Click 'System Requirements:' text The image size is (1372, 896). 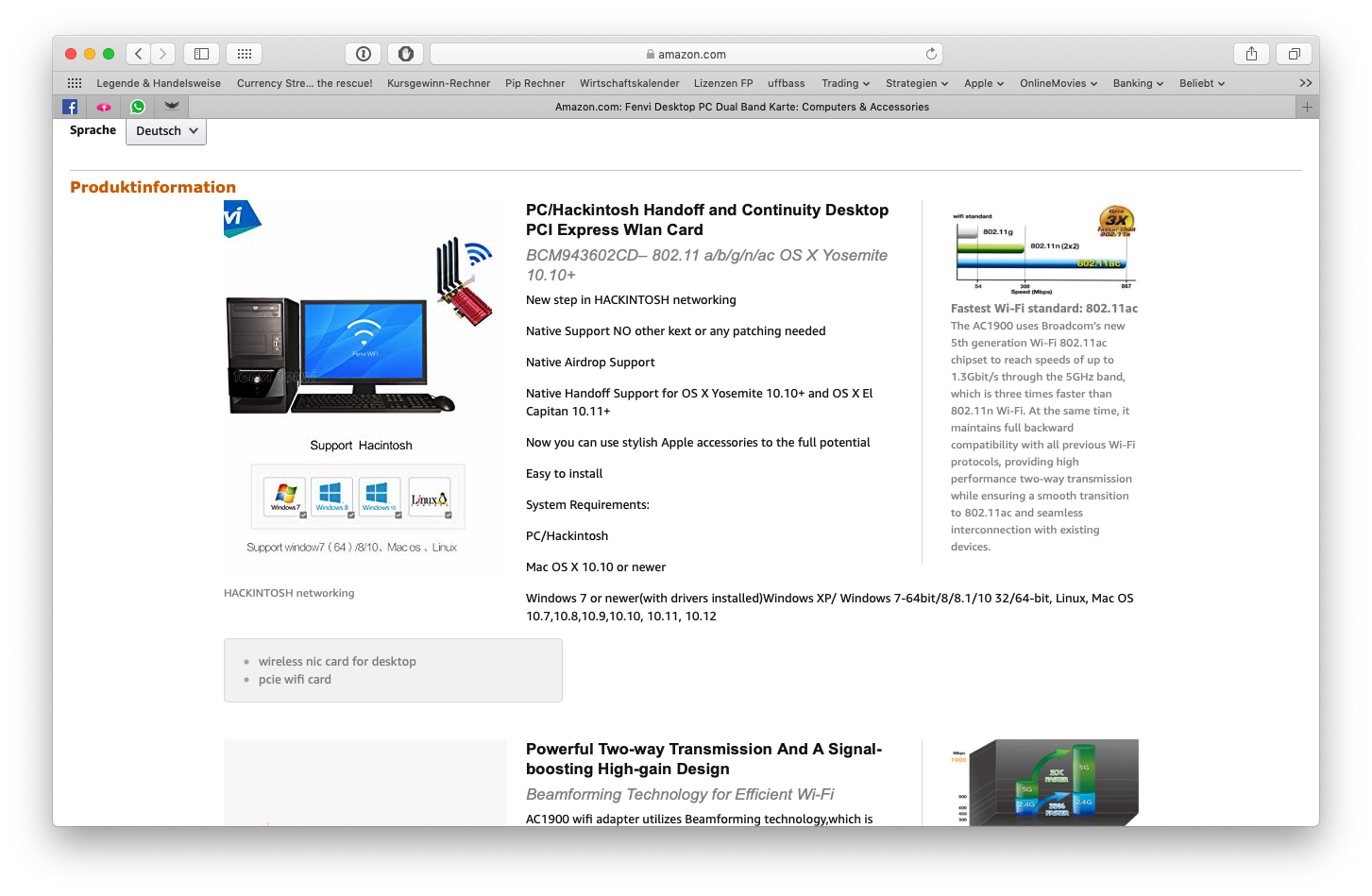(587, 505)
